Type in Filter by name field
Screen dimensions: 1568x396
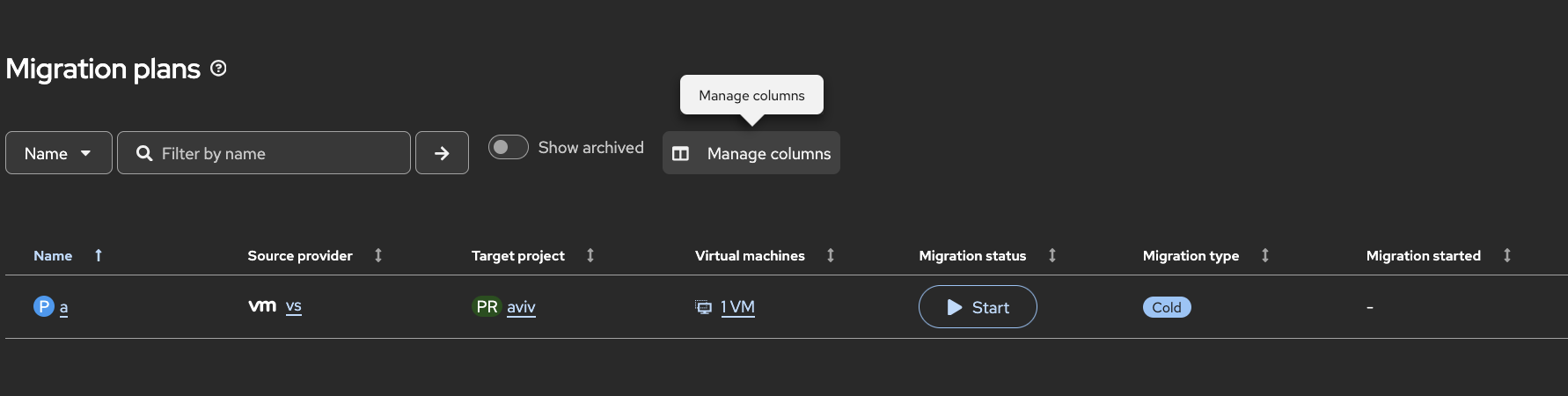point(273,153)
